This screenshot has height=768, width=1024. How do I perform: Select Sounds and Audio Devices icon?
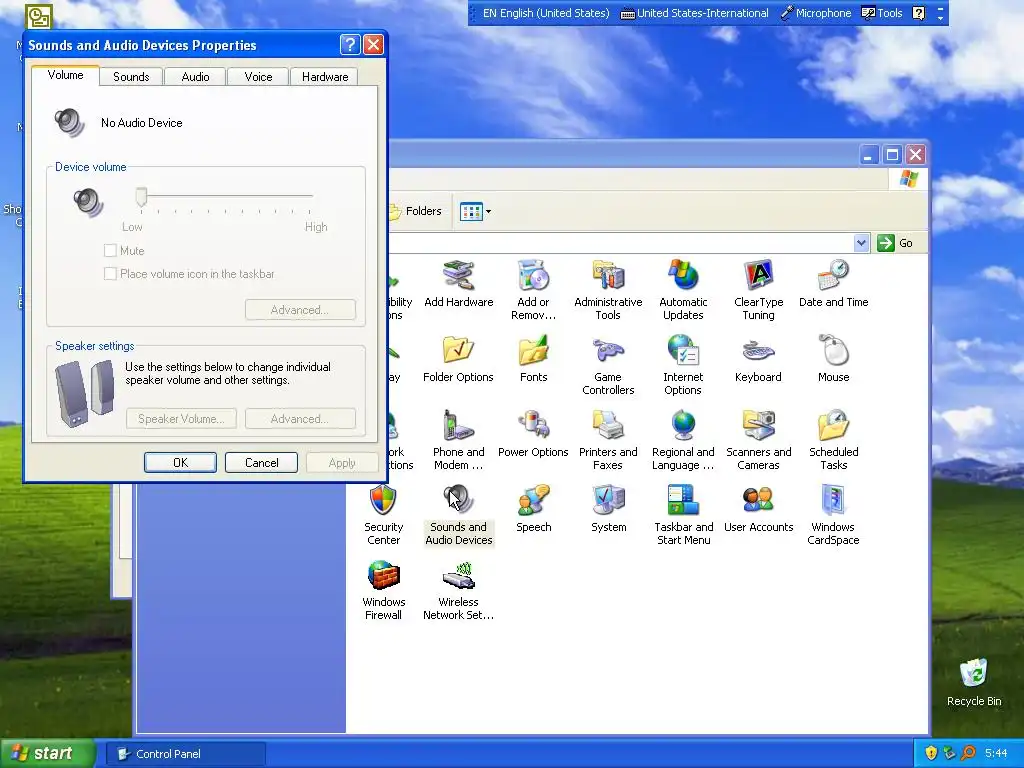(x=458, y=515)
